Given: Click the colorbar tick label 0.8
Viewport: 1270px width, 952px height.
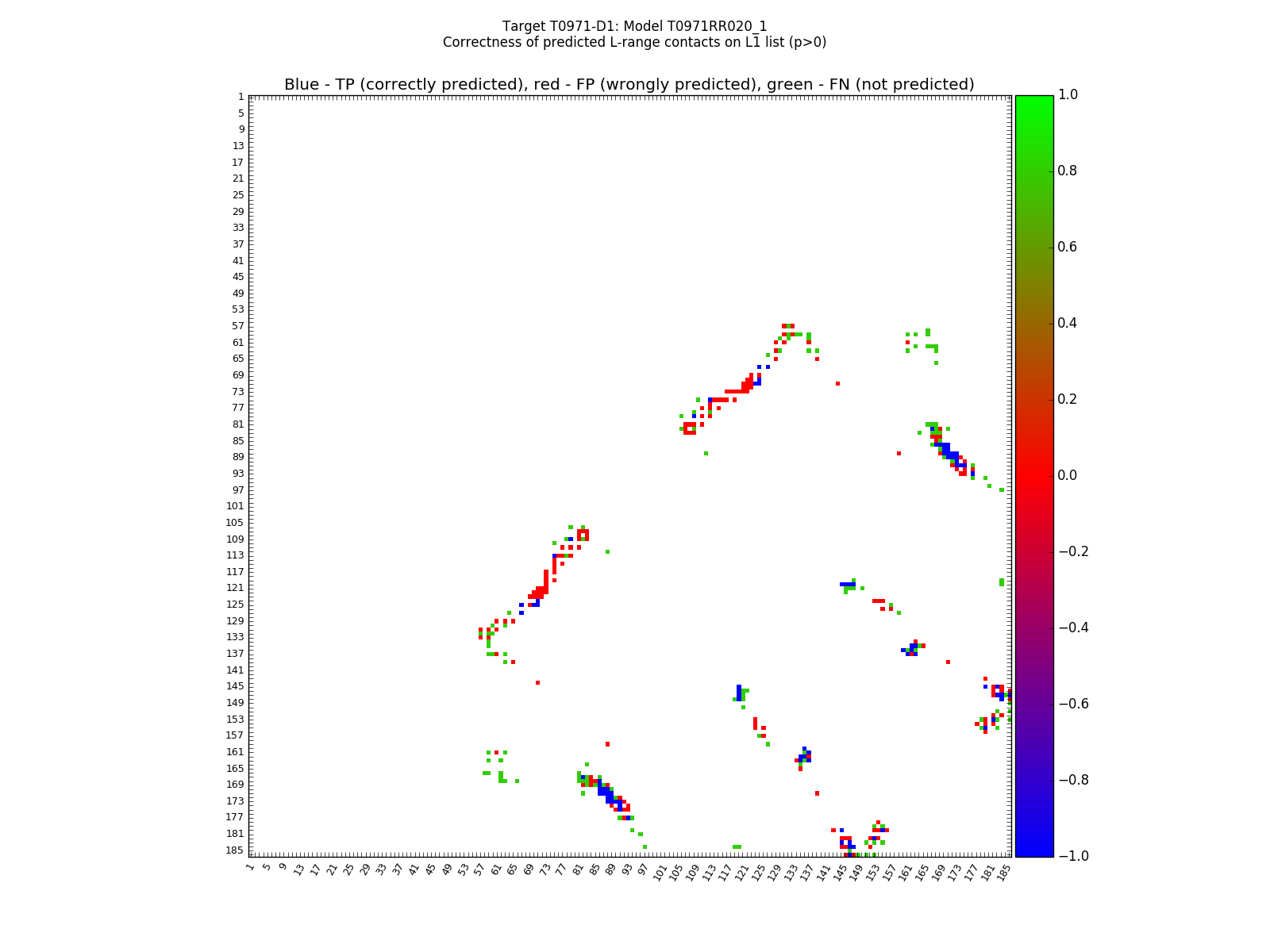Looking at the screenshot, I should click(1068, 171).
